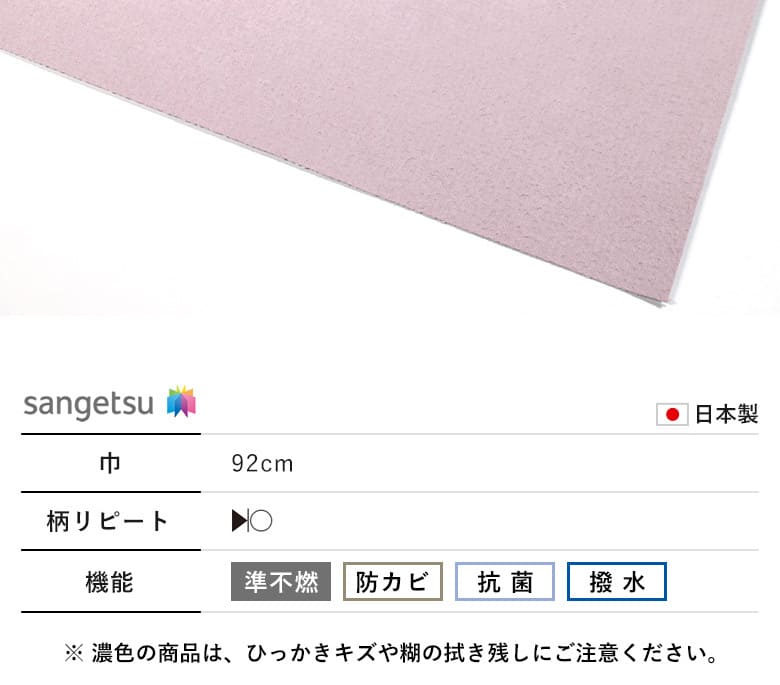Click the 巾 row header
The width and height of the screenshot is (780, 685).
(110, 463)
